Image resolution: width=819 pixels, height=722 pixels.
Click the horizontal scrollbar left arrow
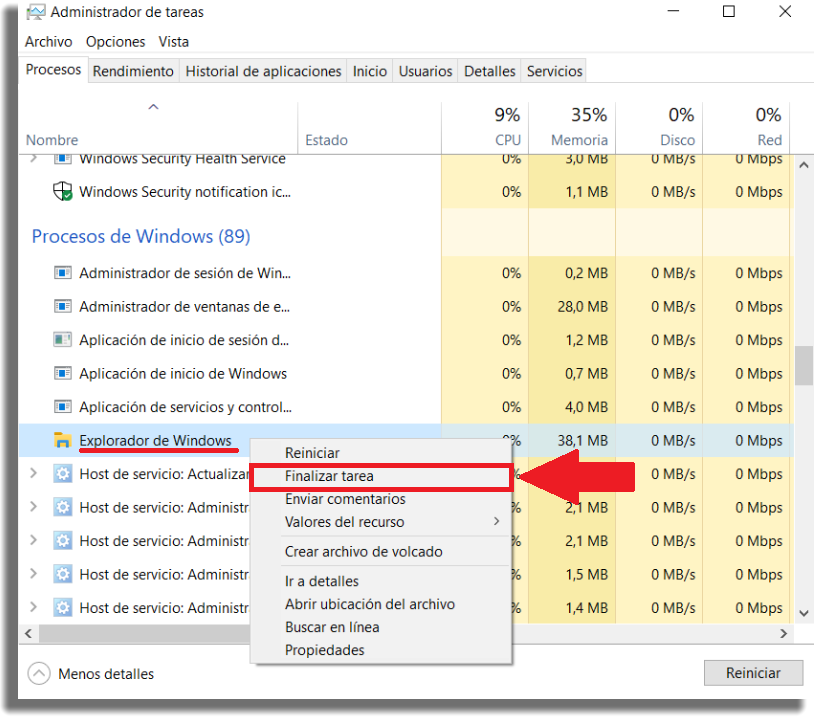tap(29, 633)
